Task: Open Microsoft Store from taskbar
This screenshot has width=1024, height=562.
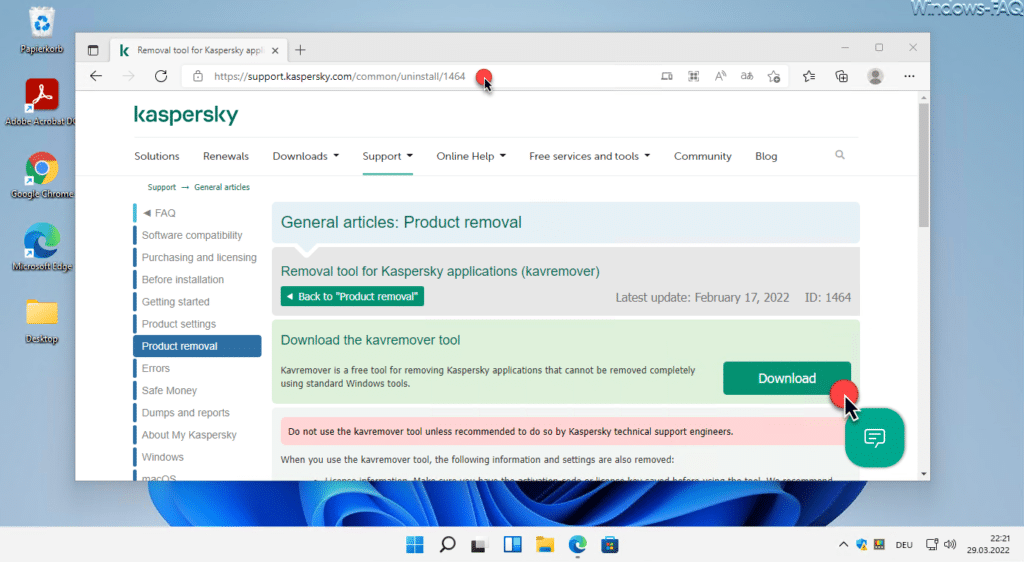Action: 610,544
